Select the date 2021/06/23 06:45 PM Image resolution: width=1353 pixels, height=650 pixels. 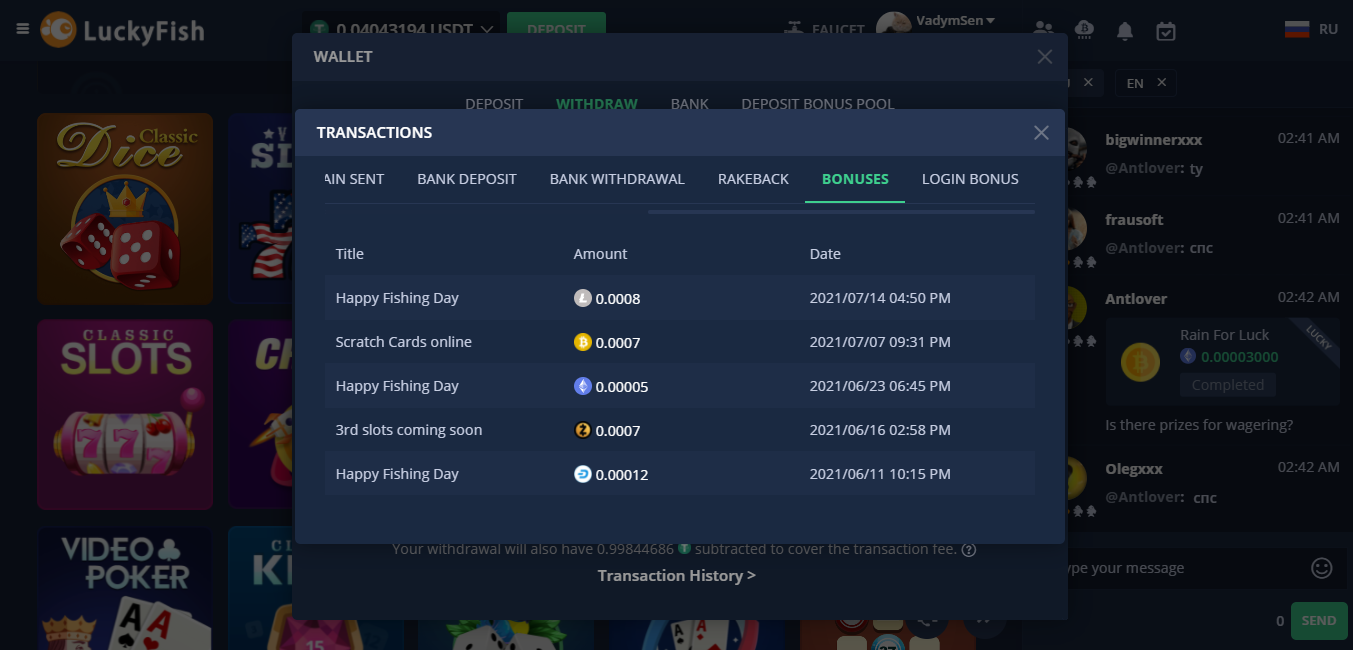tap(880, 386)
